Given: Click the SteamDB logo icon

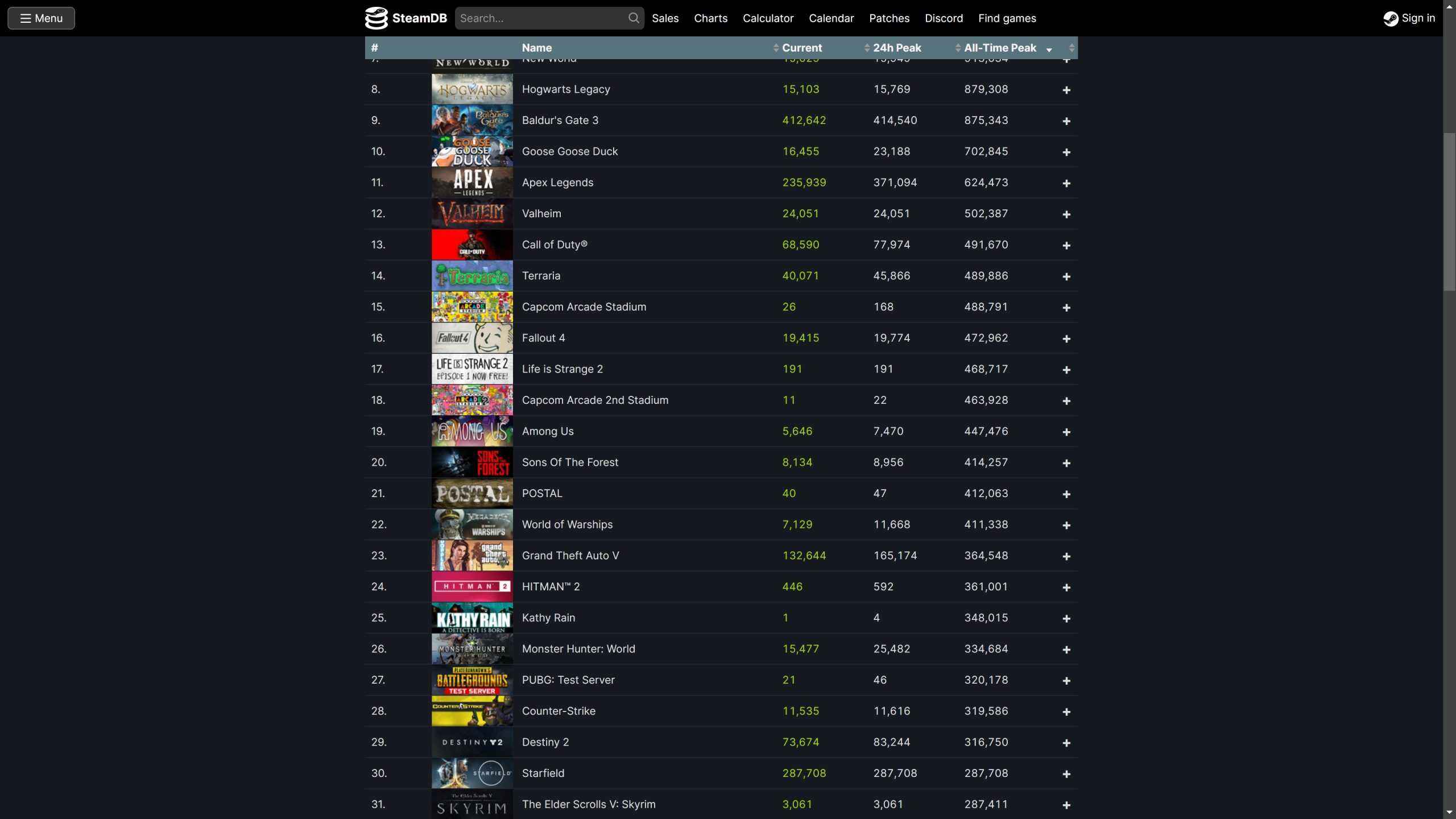Looking at the screenshot, I should coord(376,18).
